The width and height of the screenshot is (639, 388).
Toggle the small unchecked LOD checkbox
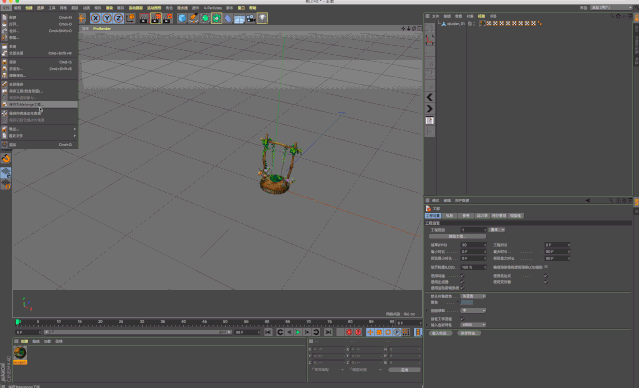[546, 267]
